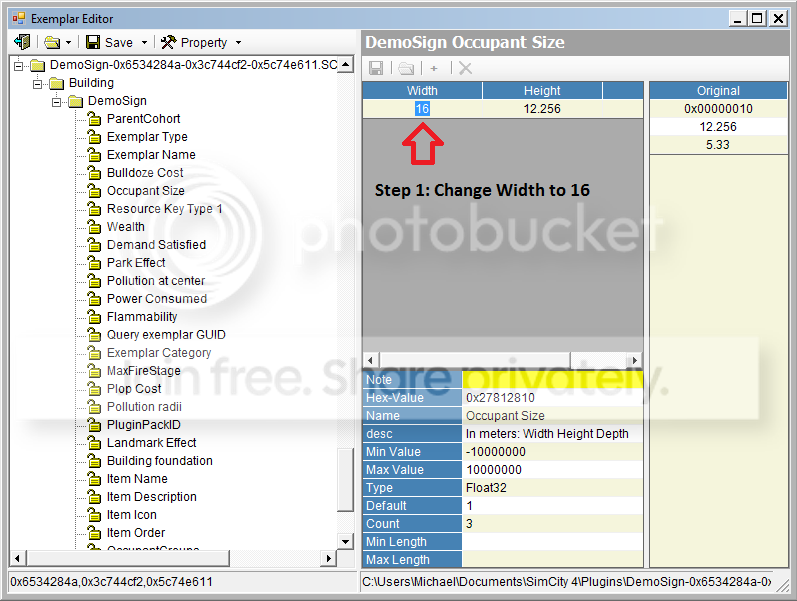The height and width of the screenshot is (601, 797).
Task: Select the Item Description property
Action: coord(151,497)
